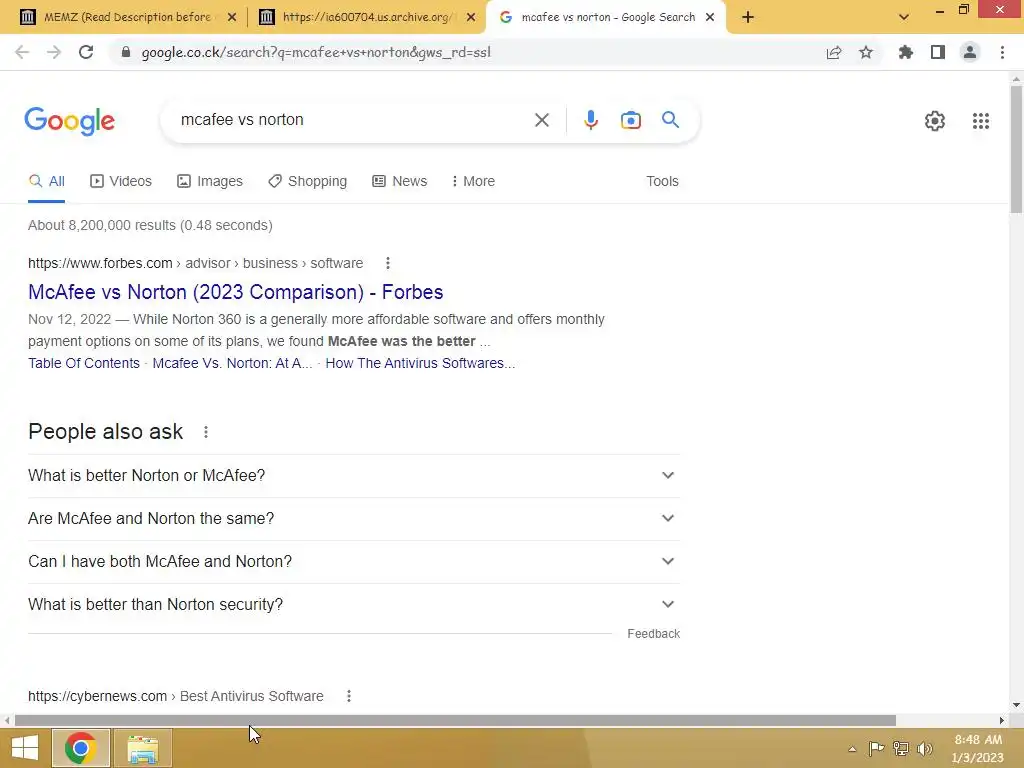Open Chrome three-dot menu
The width and height of the screenshot is (1024, 768).
pos(1002,52)
